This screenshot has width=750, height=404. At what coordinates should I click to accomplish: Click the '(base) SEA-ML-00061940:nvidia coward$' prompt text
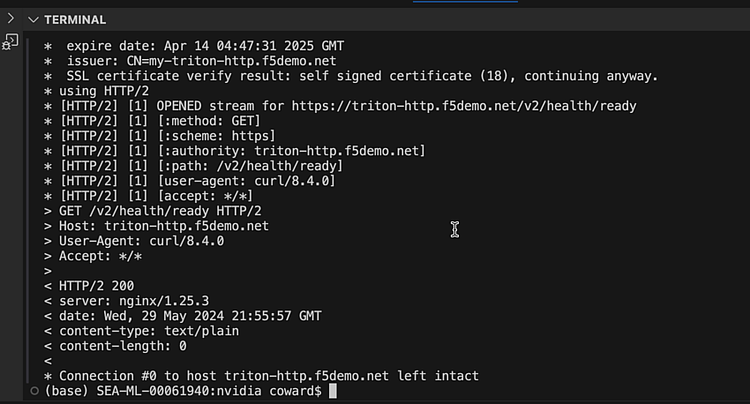tap(183, 391)
